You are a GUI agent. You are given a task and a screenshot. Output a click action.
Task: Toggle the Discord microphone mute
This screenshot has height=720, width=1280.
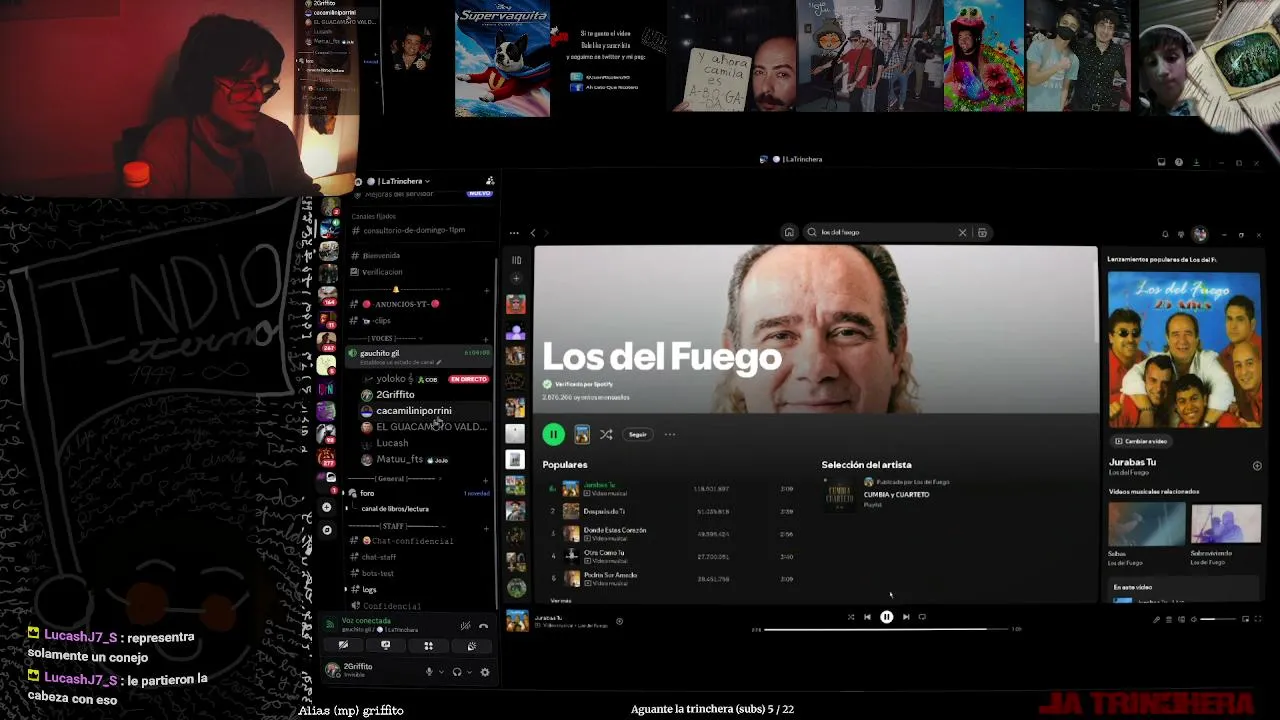pos(429,672)
